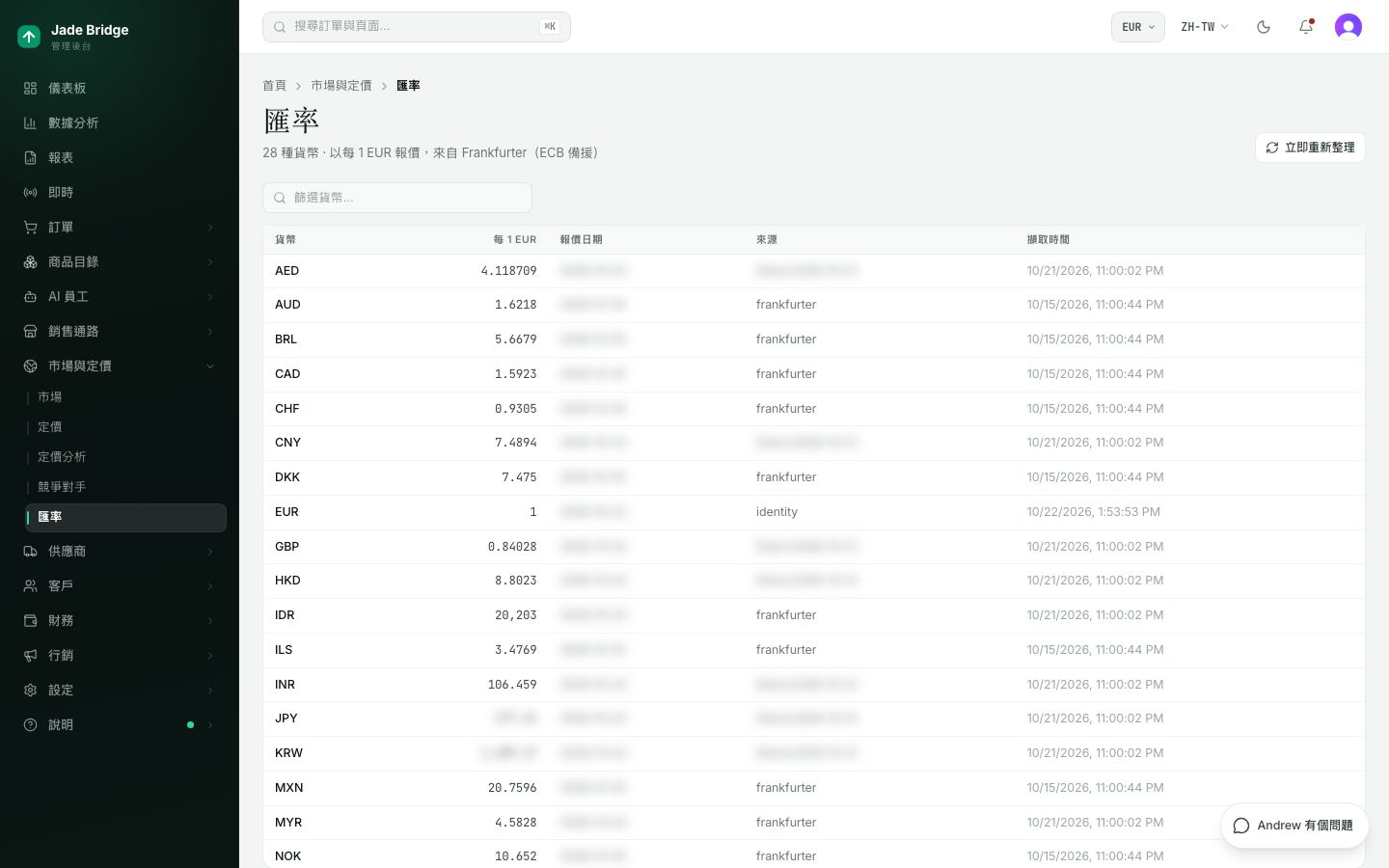Click the 訂單 shopping cart icon
The height and width of the screenshot is (868, 1389).
(x=31, y=227)
